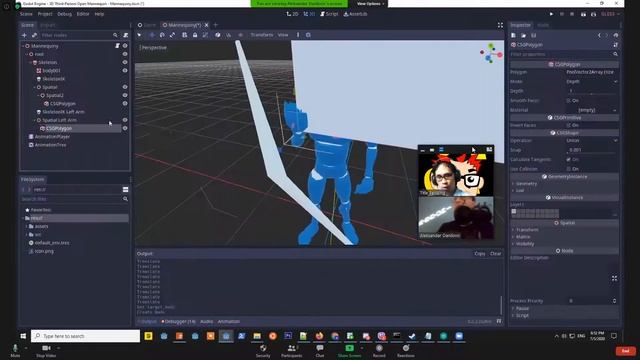Click the list selectable nodes icon
The width and height of the screenshot is (640, 360).
tap(184, 35)
